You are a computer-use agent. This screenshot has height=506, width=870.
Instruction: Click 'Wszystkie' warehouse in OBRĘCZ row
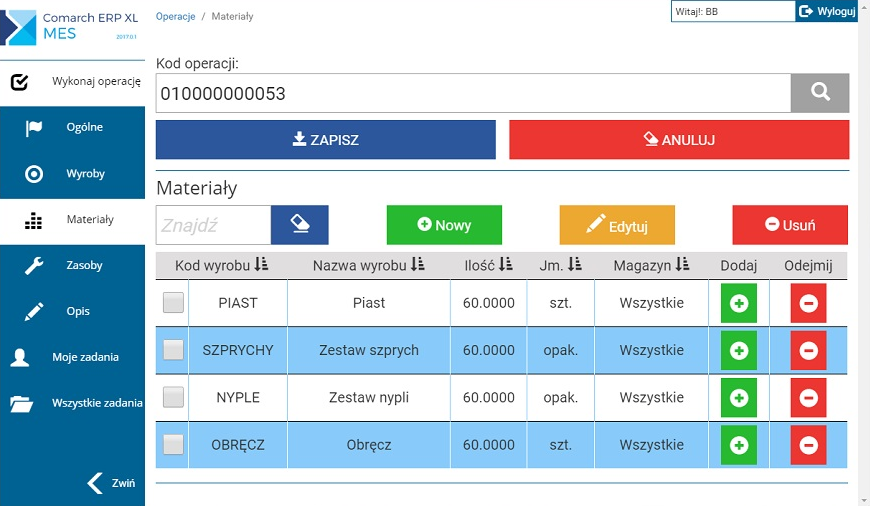coord(651,445)
